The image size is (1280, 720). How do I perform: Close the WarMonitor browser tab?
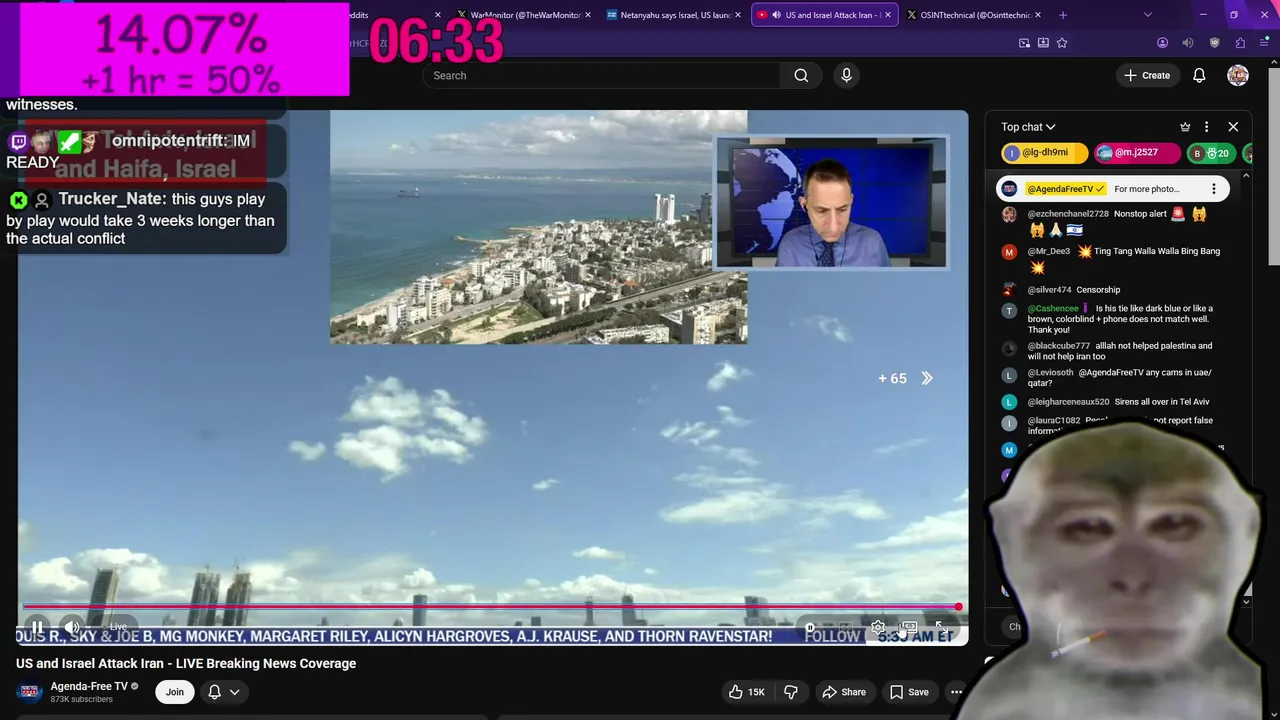588,15
